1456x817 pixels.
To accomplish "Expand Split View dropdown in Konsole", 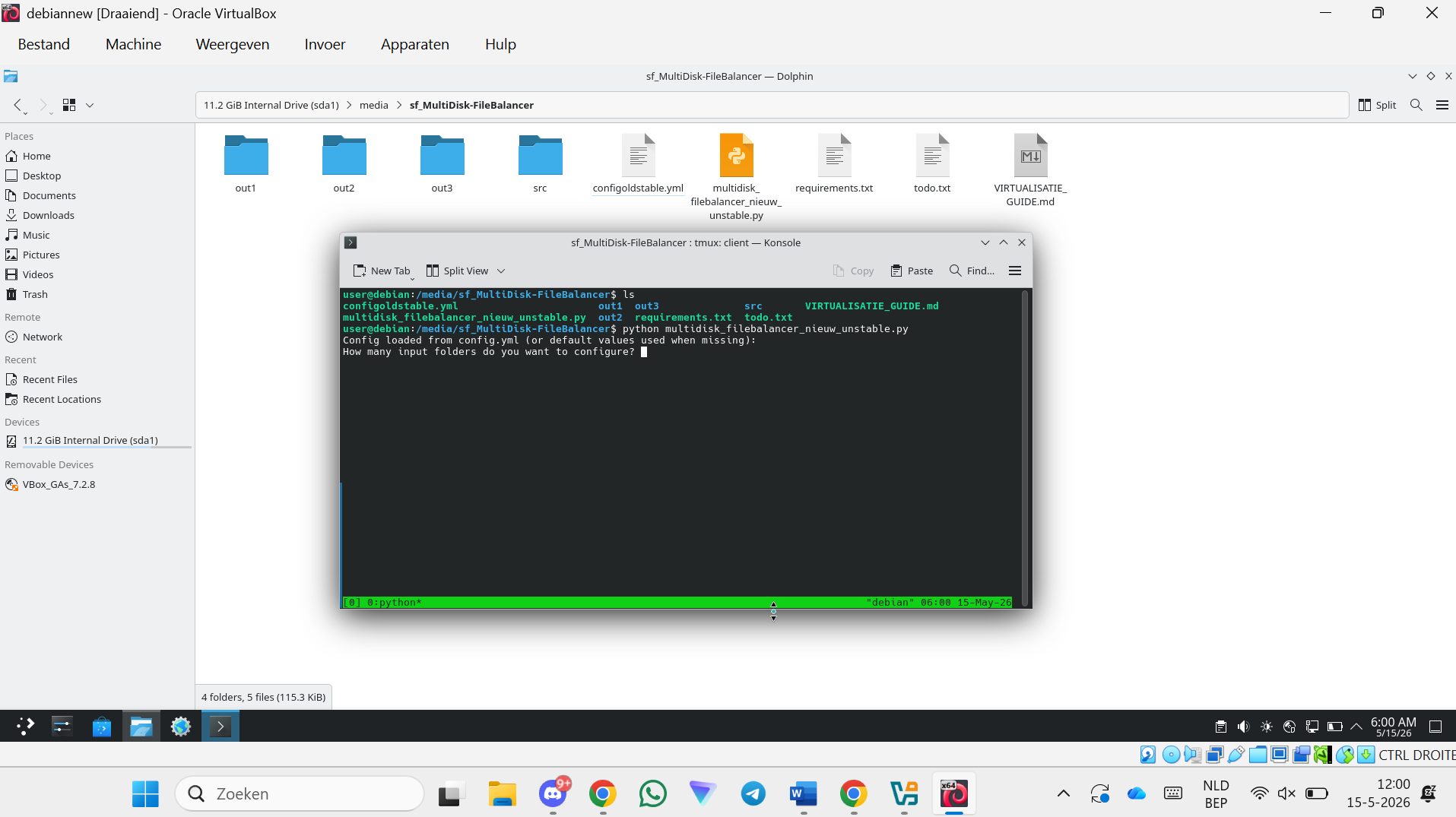I will point(501,271).
